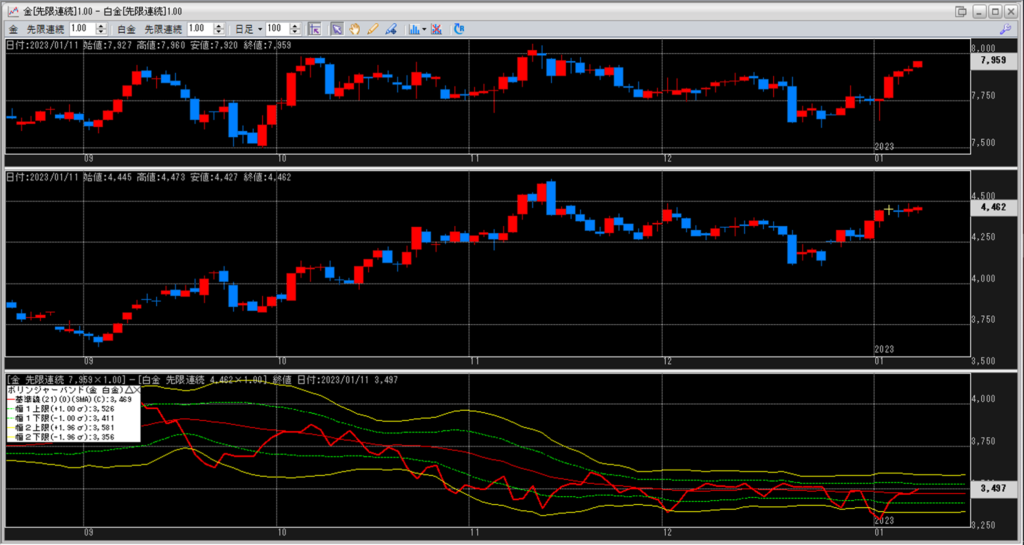Click the 白金 symbol label in toolbar

126,29
